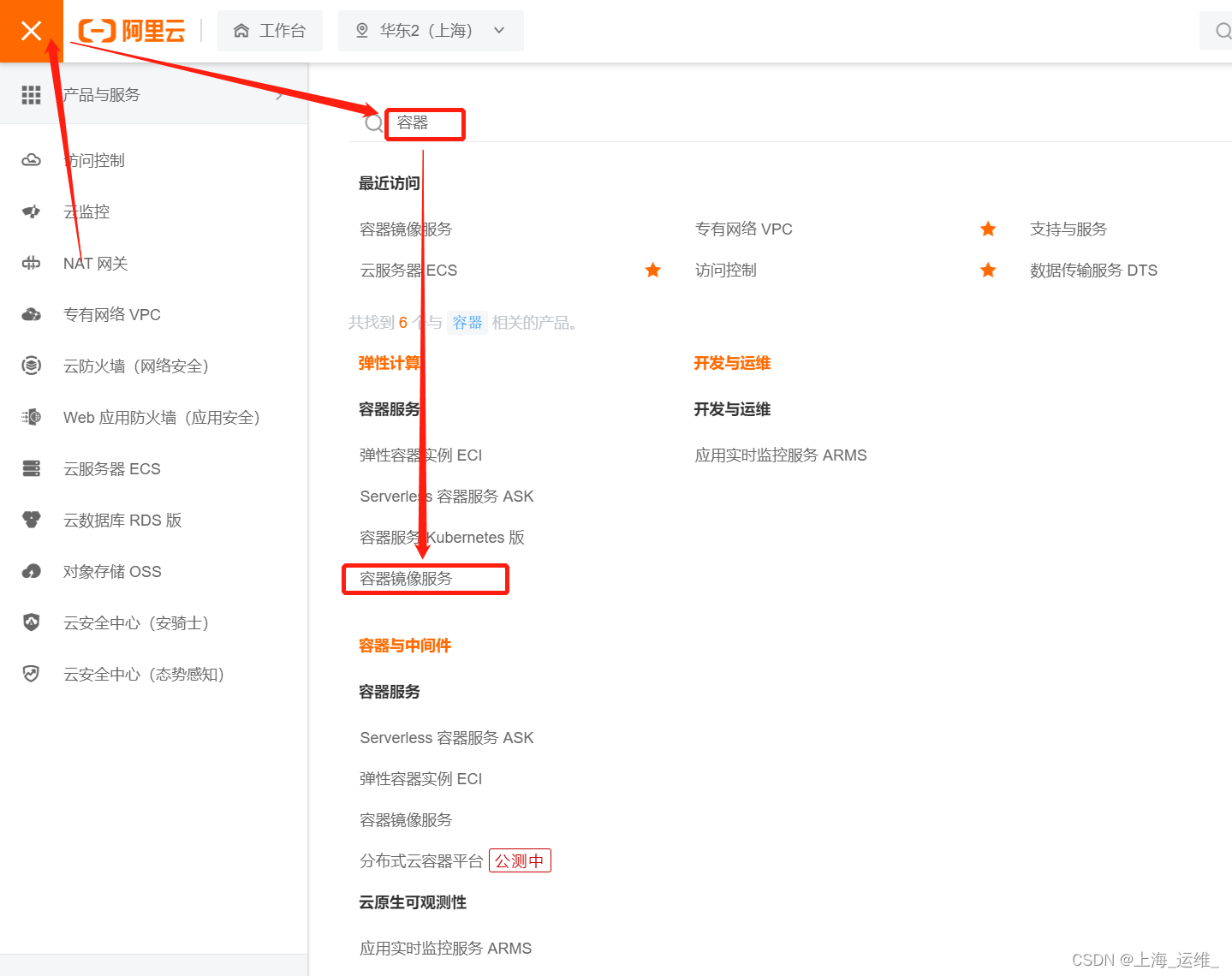Click the grid icon beside 产品与服务

31,95
